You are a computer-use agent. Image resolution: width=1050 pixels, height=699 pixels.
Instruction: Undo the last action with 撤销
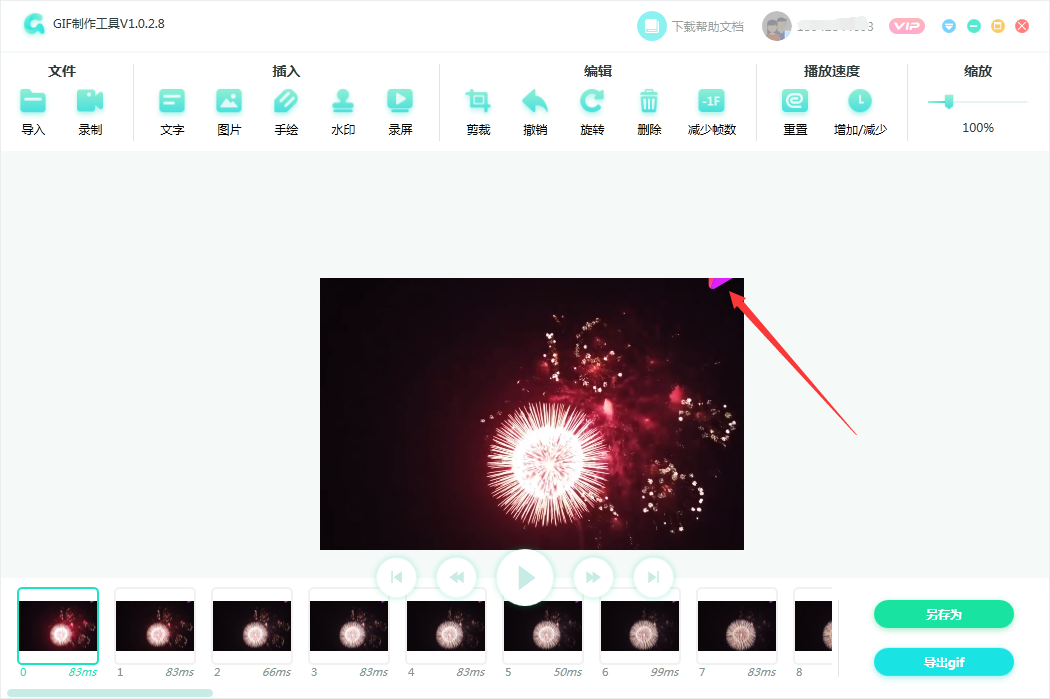[535, 102]
